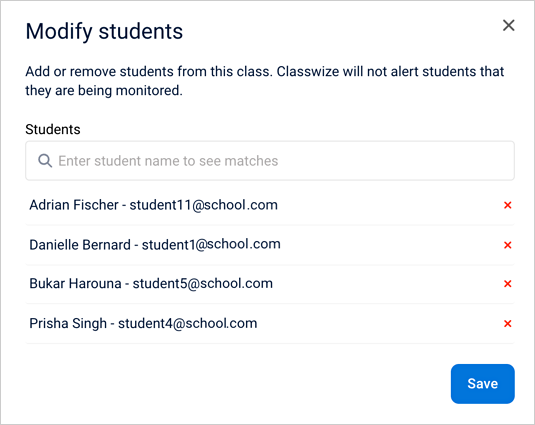Image resolution: width=535 pixels, height=425 pixels.
Task: Remove Adrian Fischer using red X
Action: (507, 205)
